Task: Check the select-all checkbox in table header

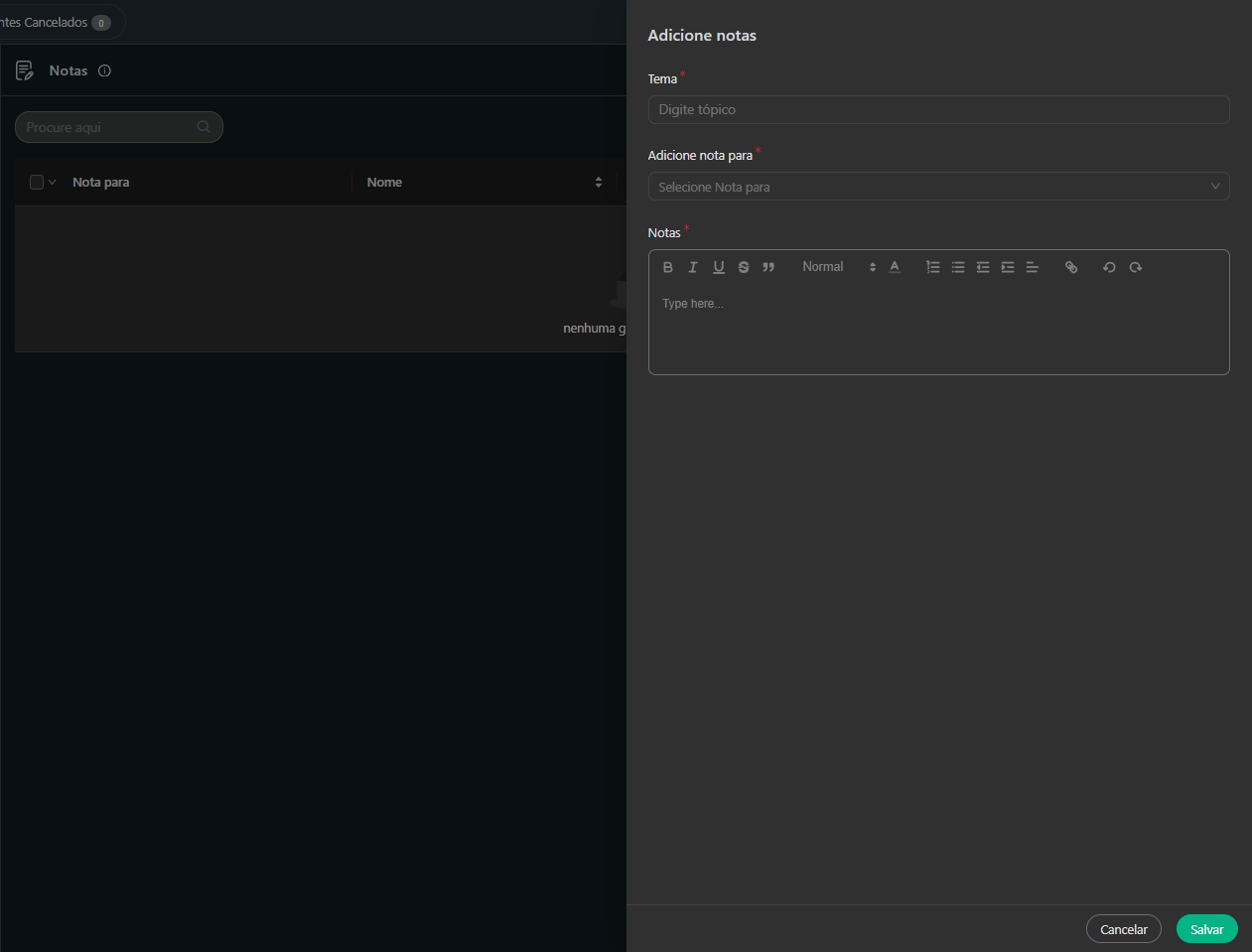Action: coord(37,183)
